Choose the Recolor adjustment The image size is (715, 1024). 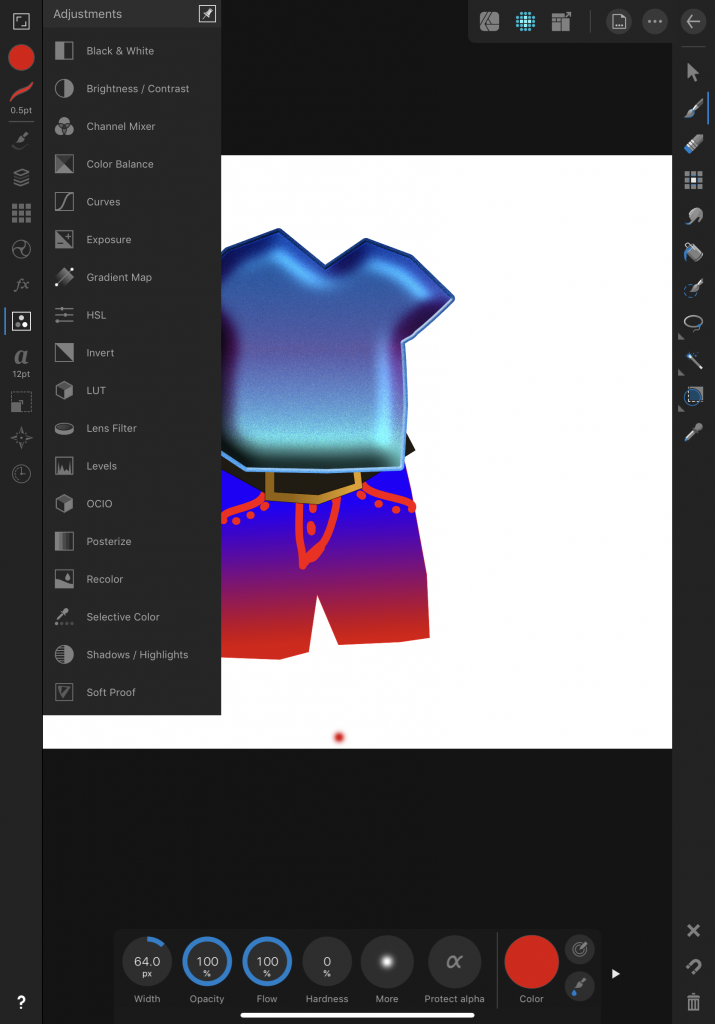pyautogui.click(x=132, y=579)
